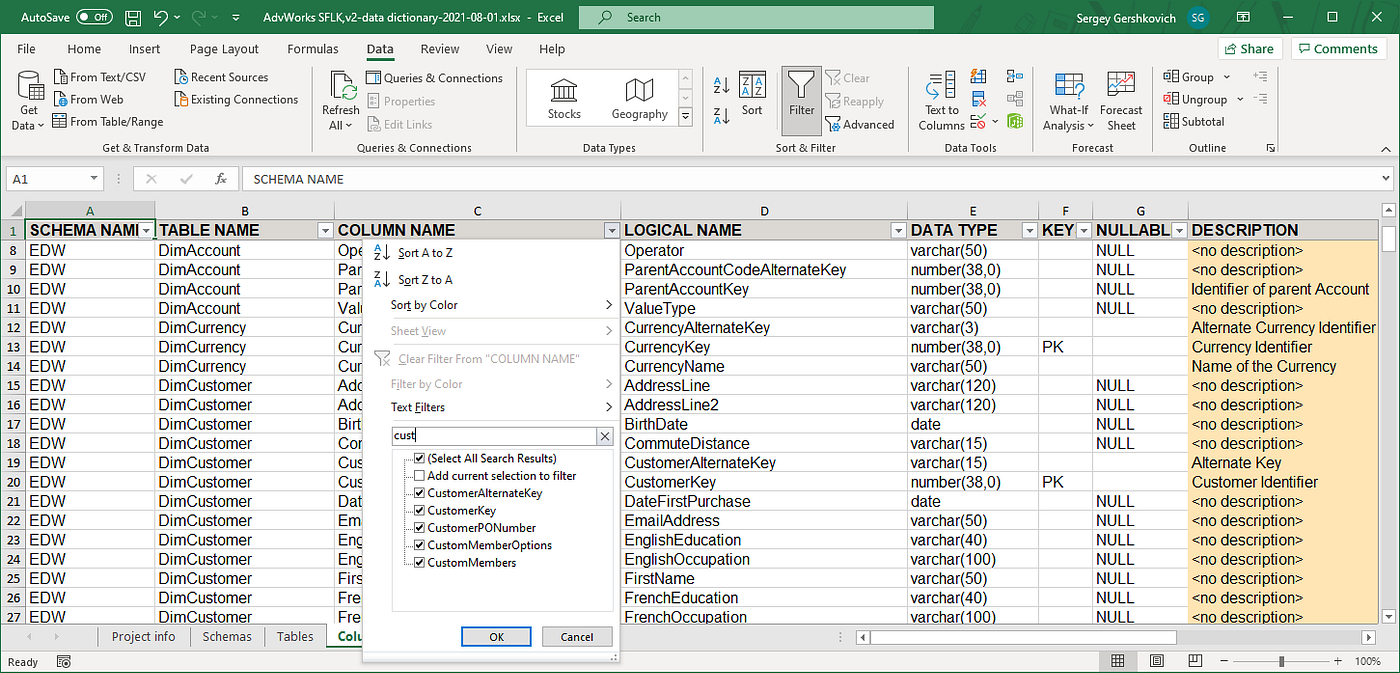Uncheck the CustomMembers checkbox

click(x=420, y=563)
